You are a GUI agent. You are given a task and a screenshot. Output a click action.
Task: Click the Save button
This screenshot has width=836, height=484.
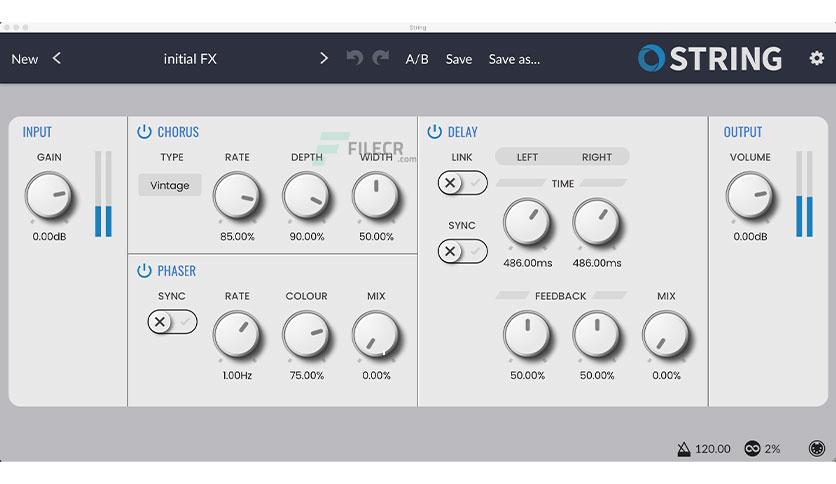point(459,59)
